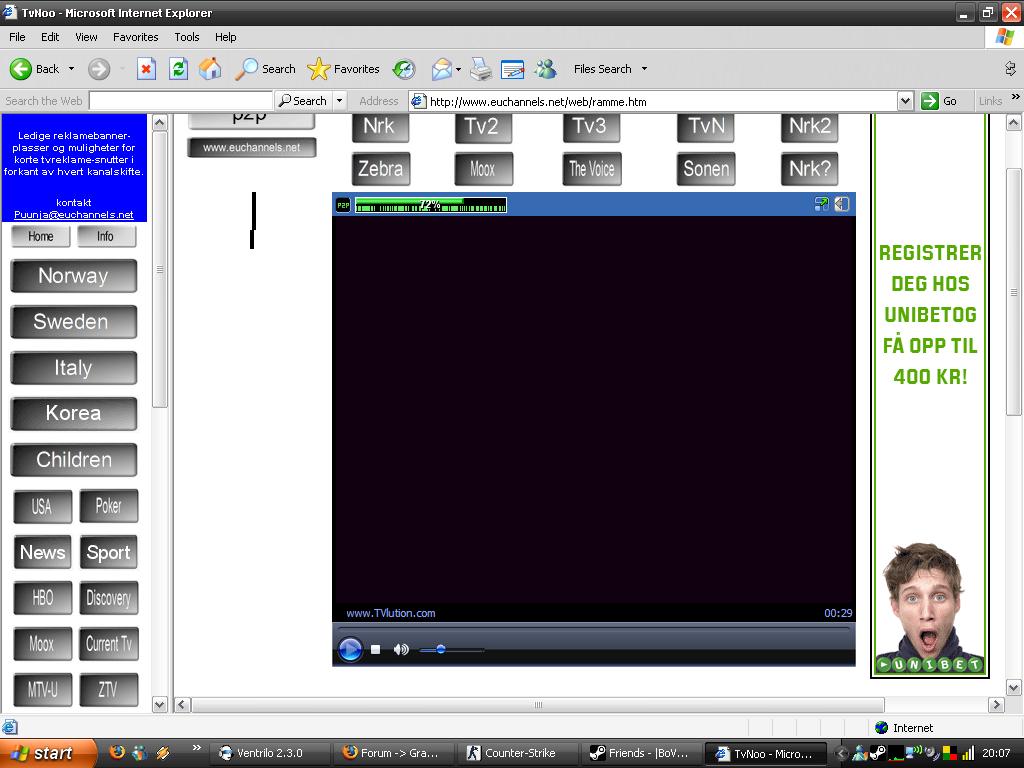Image resolution: width=1024 pixels, height=768 pixels.
Task: Open the Discovery channel button
Action: pos(108,598)
